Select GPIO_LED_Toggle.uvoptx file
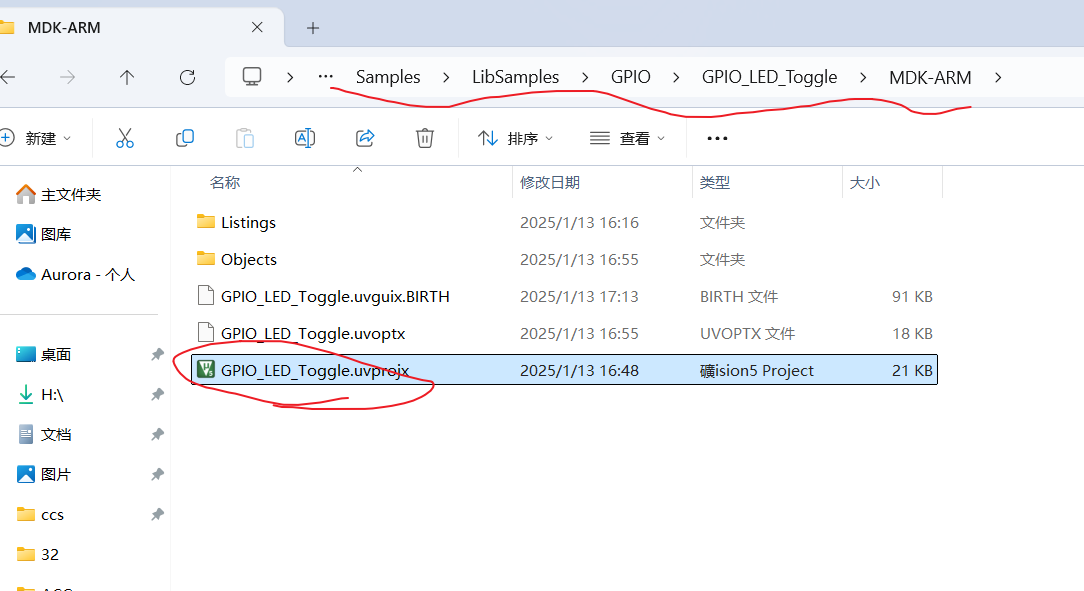The height and width of the screenshot is (591, 1084). [x=312, y=333]
